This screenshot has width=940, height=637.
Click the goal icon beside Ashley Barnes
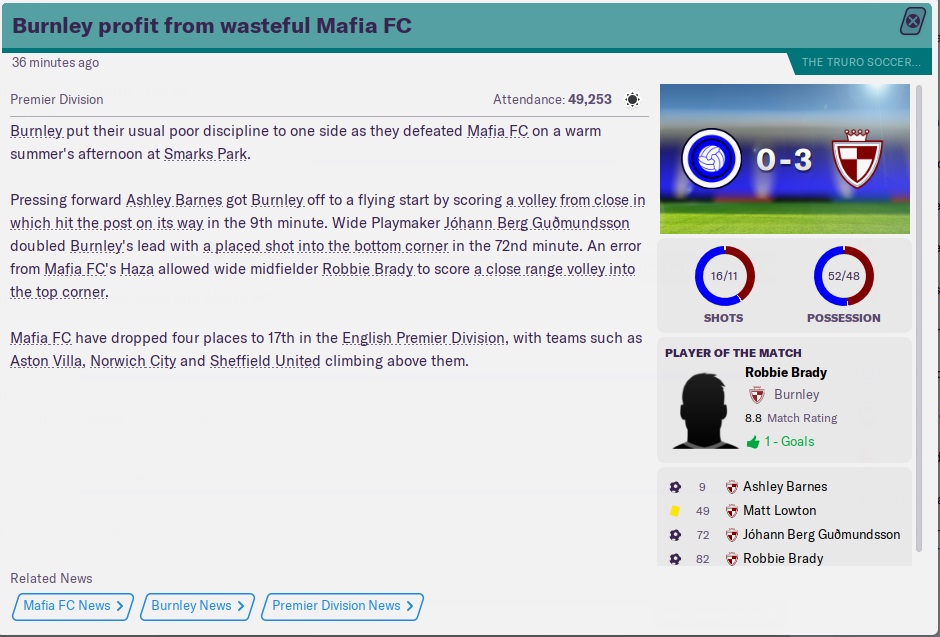click(x=675, y=487)
